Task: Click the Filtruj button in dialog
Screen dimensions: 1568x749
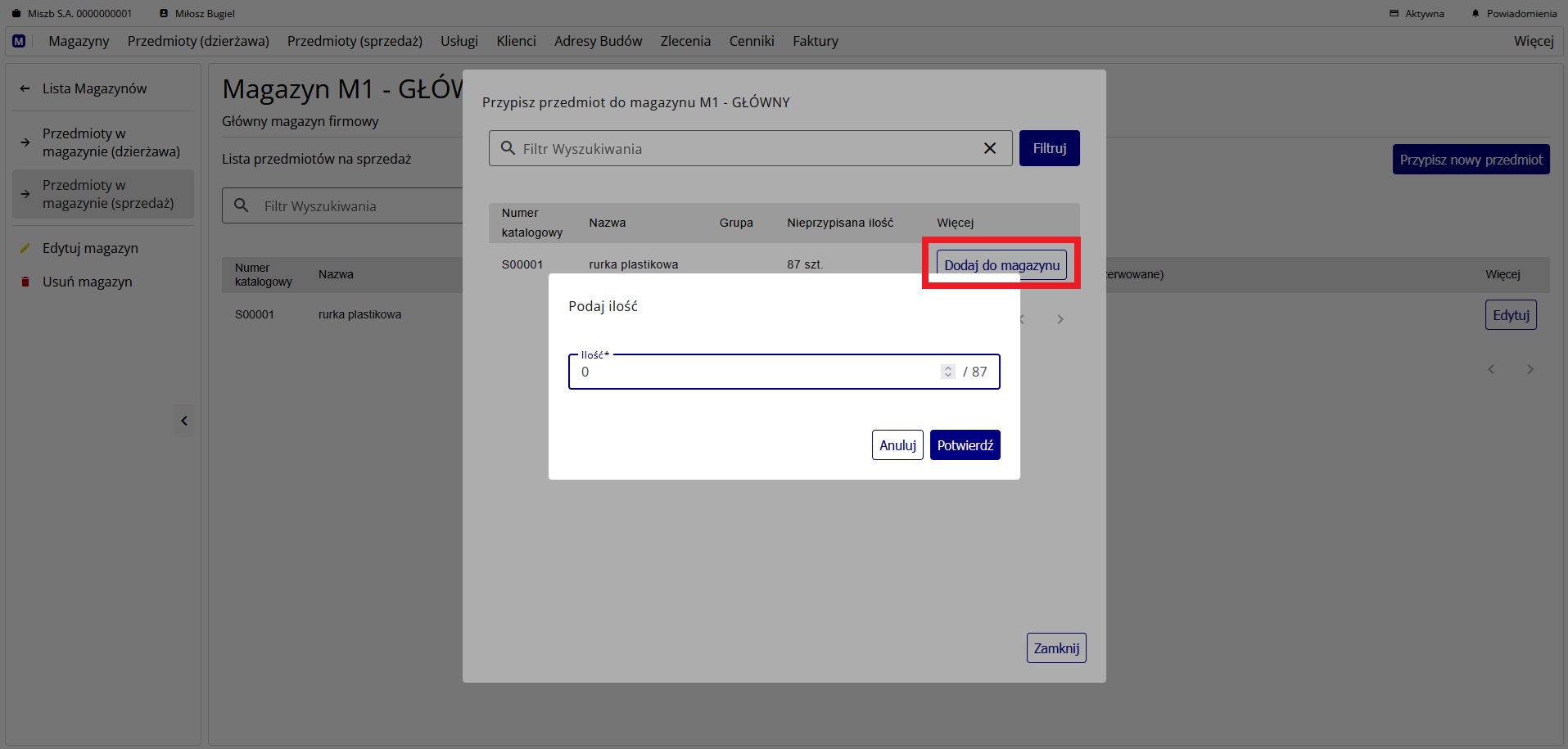Action: pos(1049,148)
